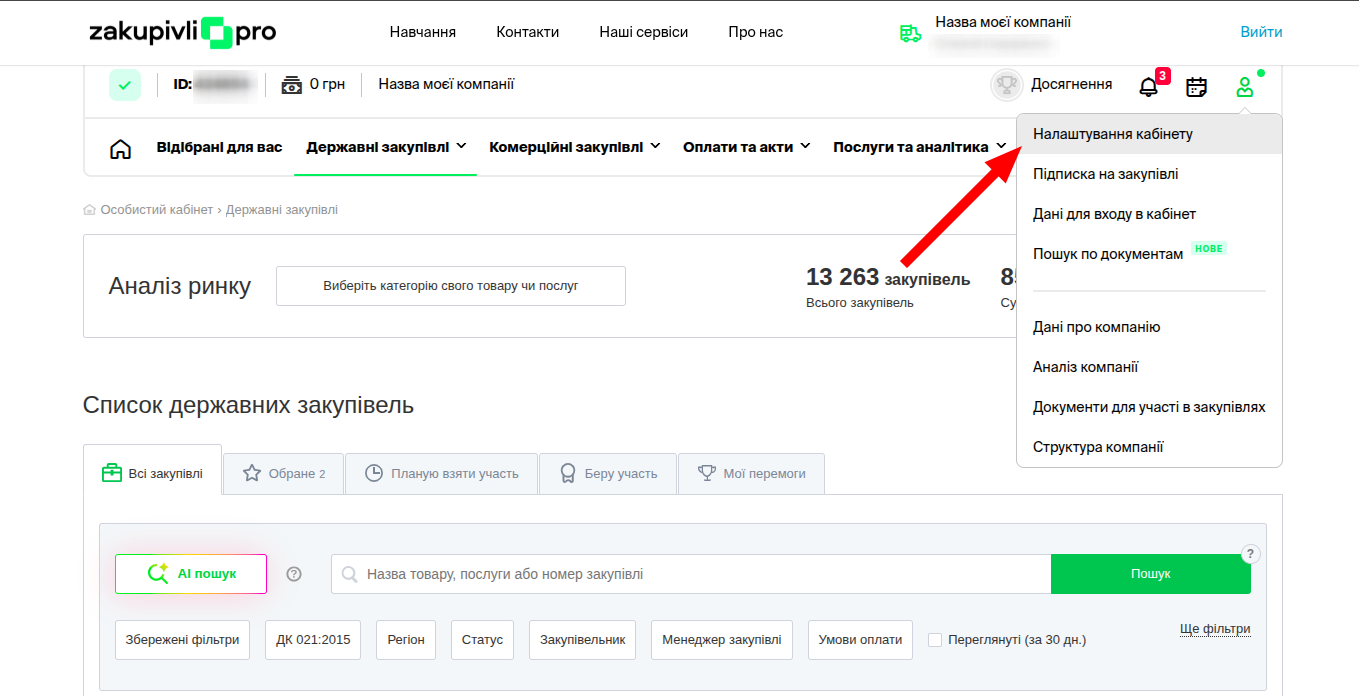The height and width of the screenshot is (696, 1359).
Task: Open Мої перемоги tab
Action: [751, 474]
